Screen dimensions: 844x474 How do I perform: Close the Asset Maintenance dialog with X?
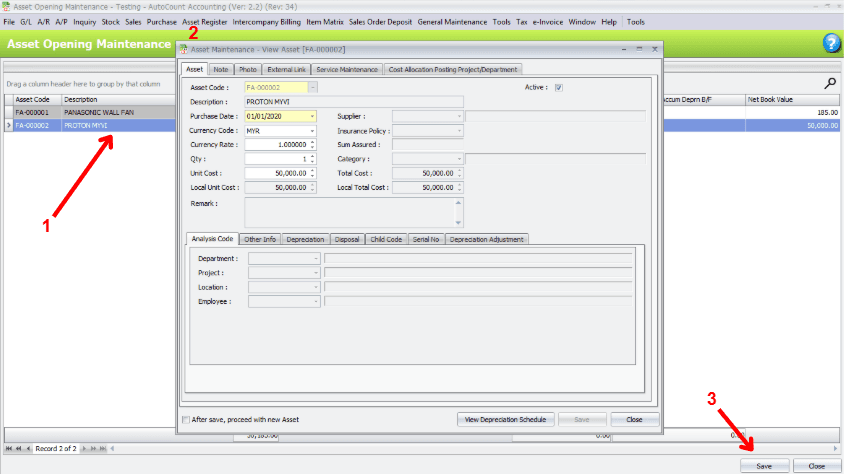[x=653, y=48]
